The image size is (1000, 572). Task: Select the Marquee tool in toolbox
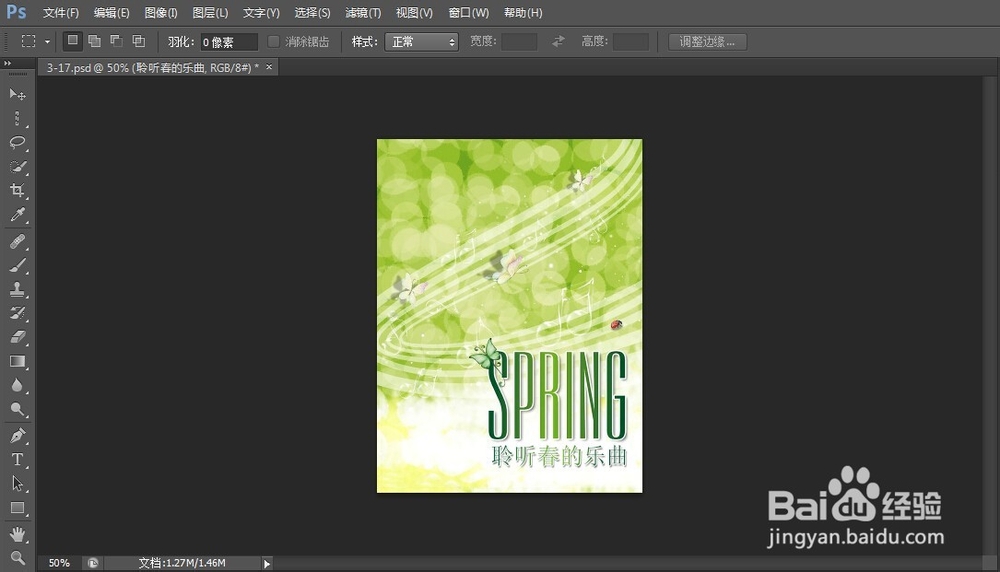point(17,119)
